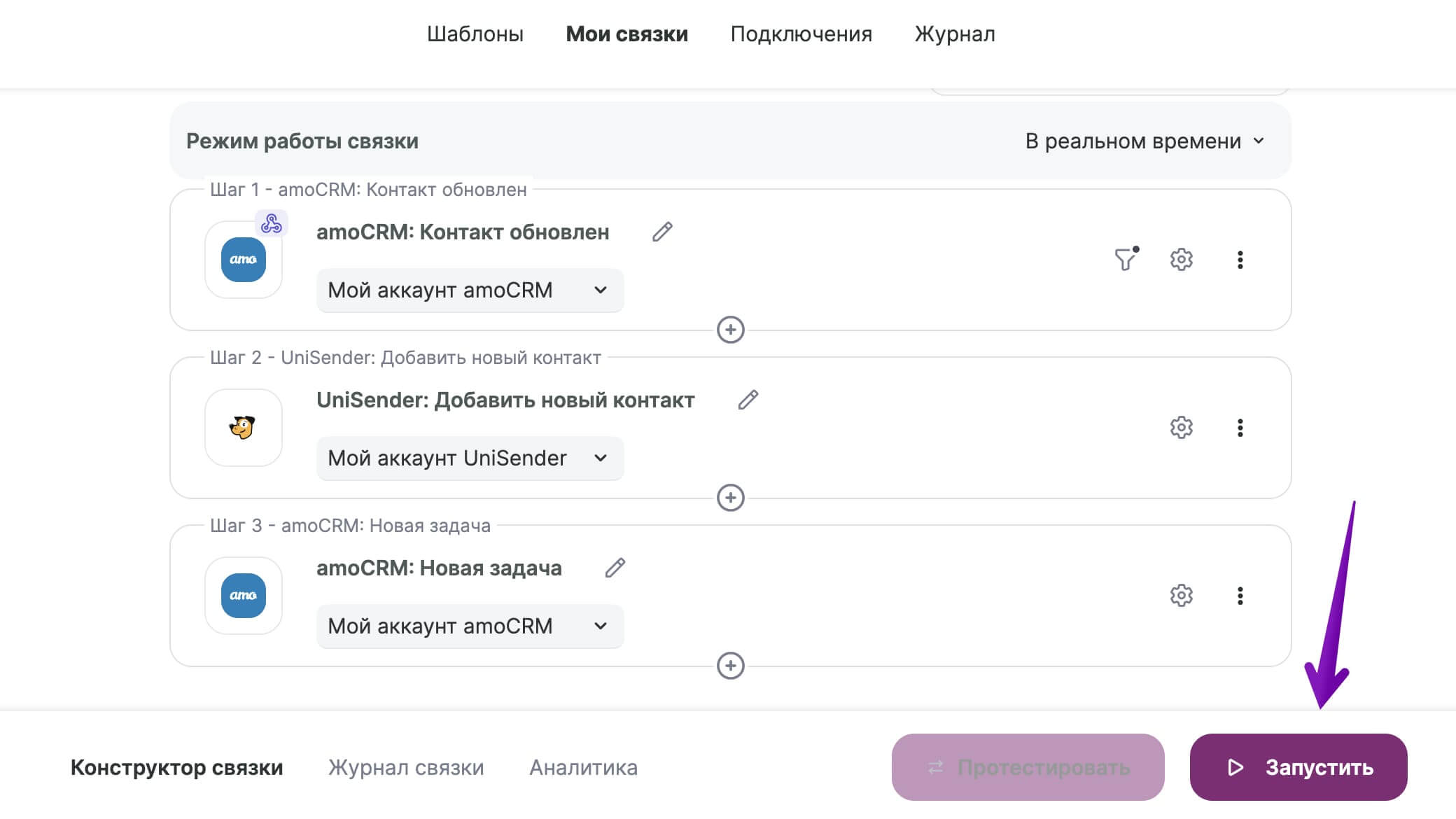The width and height of the screenshot is (1456, 819).
Task: Open 'Мой аккаунт UniSender' dropdown
Action: pos(470,458)
